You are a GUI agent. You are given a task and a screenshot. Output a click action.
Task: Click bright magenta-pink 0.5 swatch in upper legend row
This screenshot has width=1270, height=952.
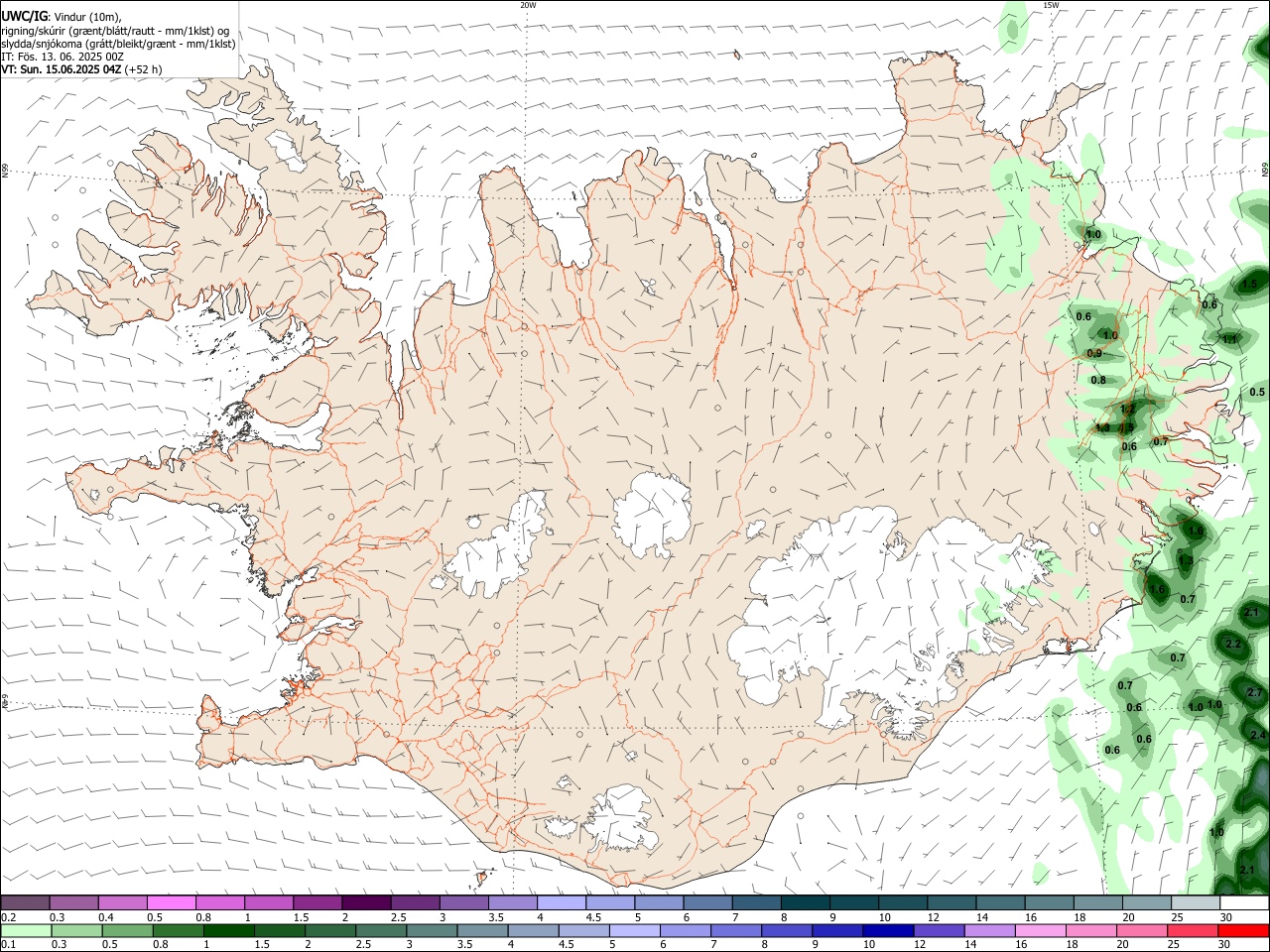(171, 902)
